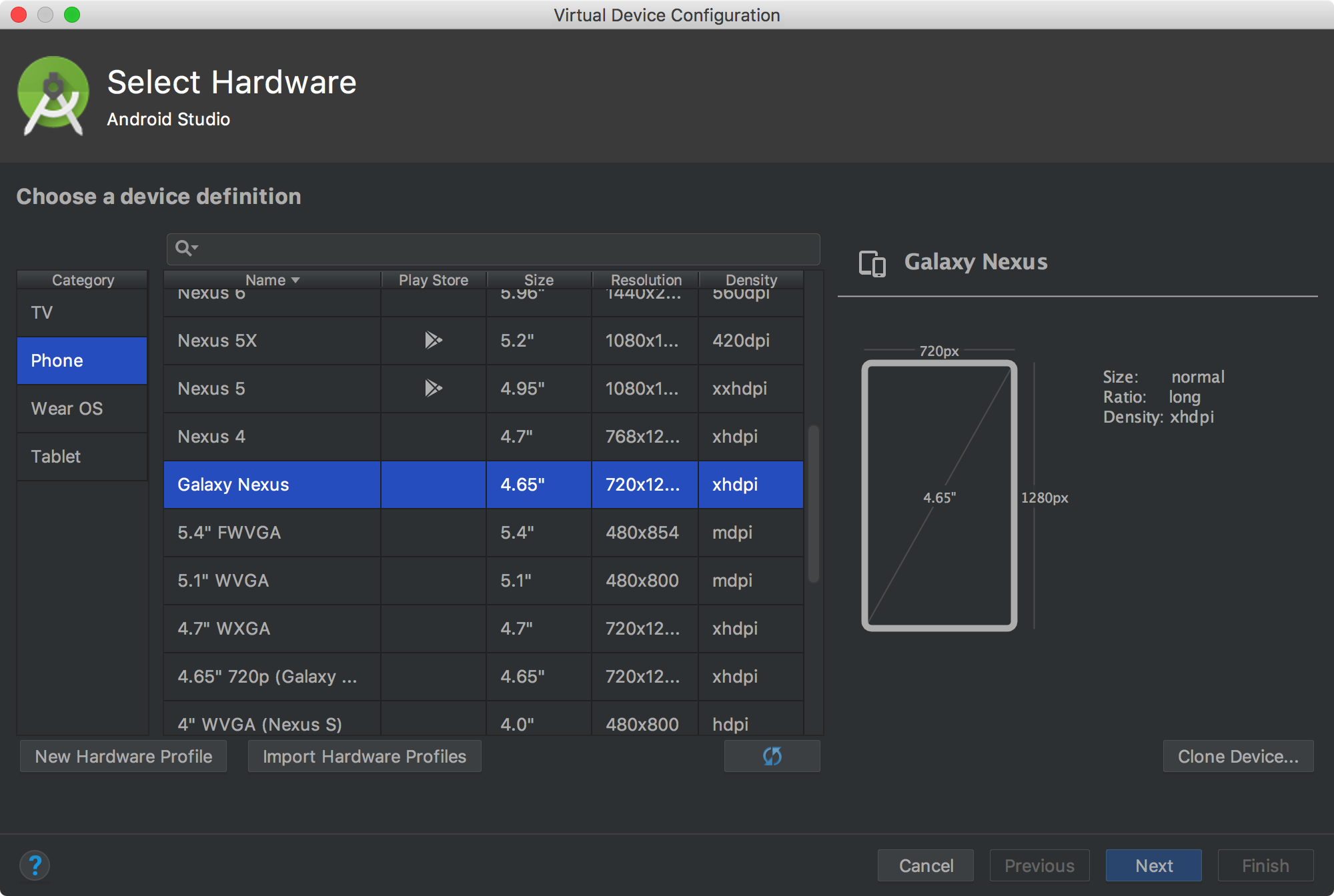Click the Next button
Image resolution: width=1334 pixels, height=896 pixels.
point(1154,865)
